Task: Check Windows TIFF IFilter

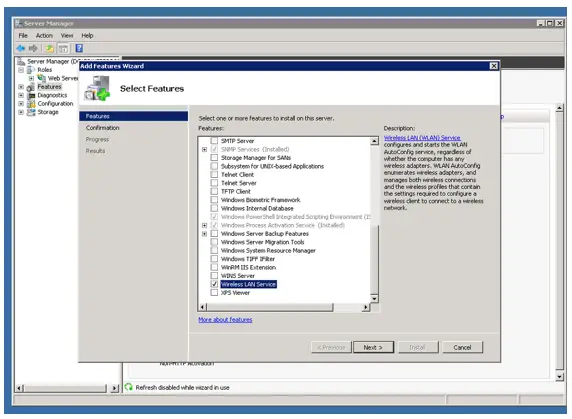Action: 214,259
